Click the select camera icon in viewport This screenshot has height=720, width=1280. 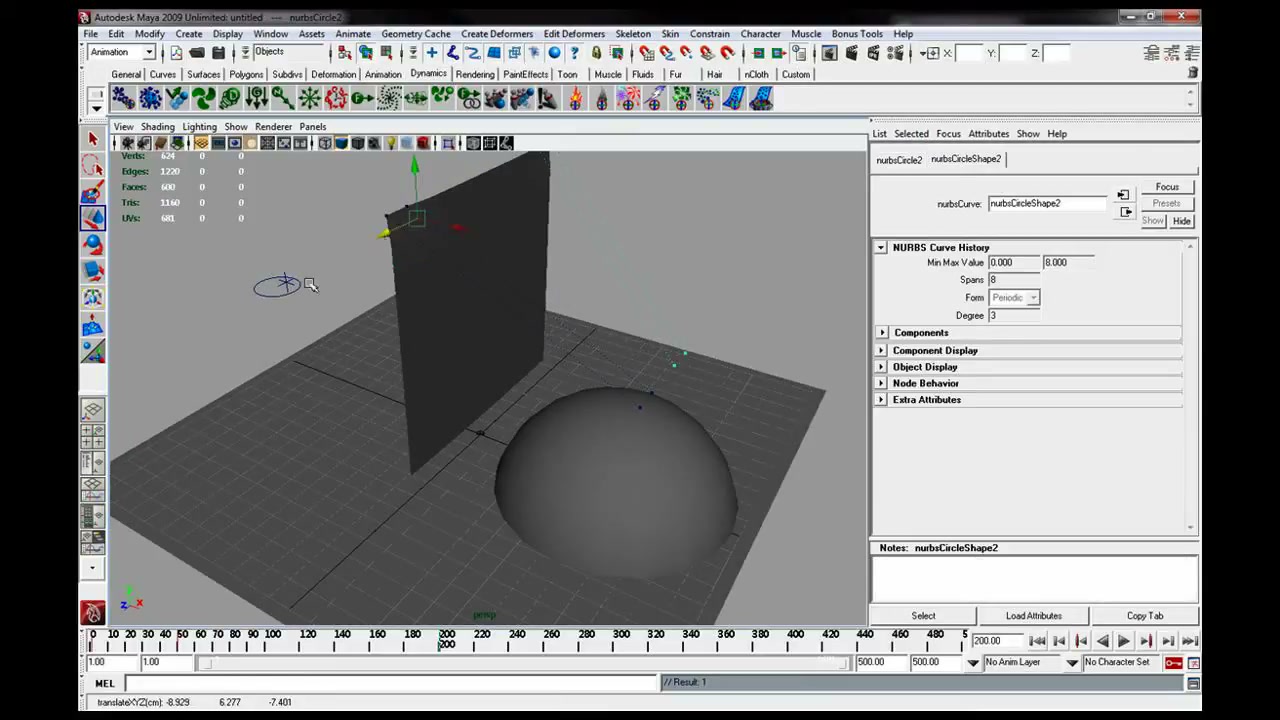click(x=126, y=143)
